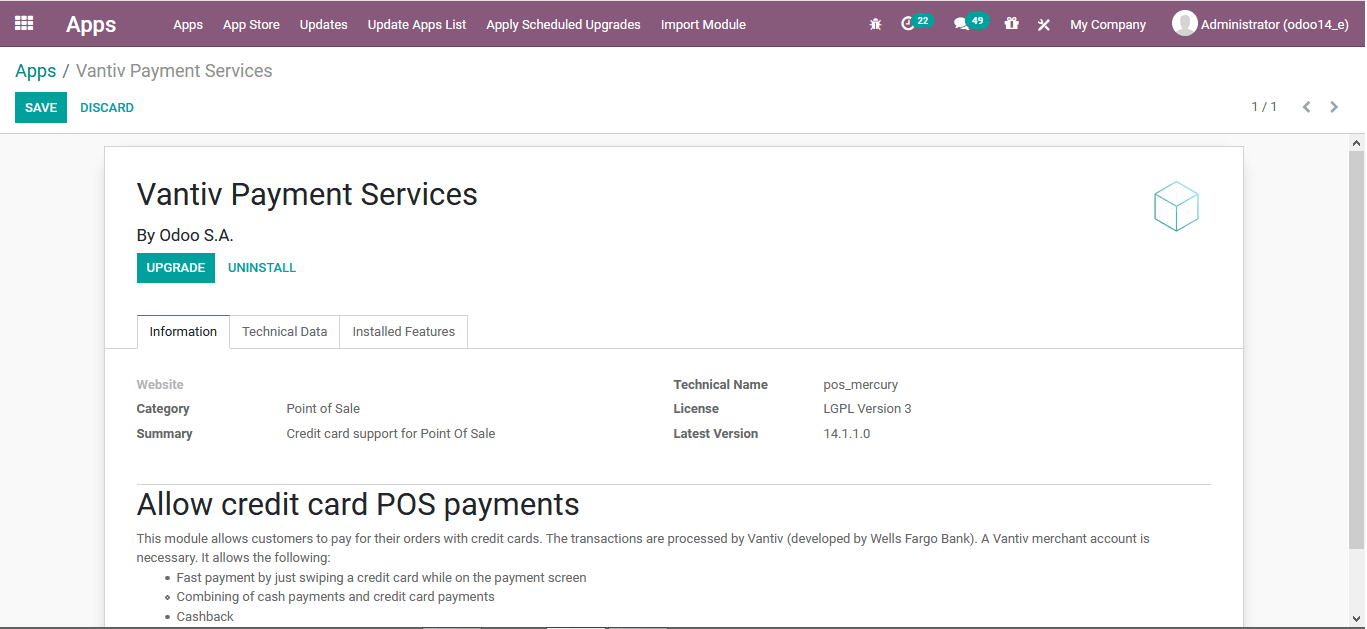The image size is (1367, 629).
Task: Click the Point of Sale category value
Action: pyautogui.click(x=323, y=408)
